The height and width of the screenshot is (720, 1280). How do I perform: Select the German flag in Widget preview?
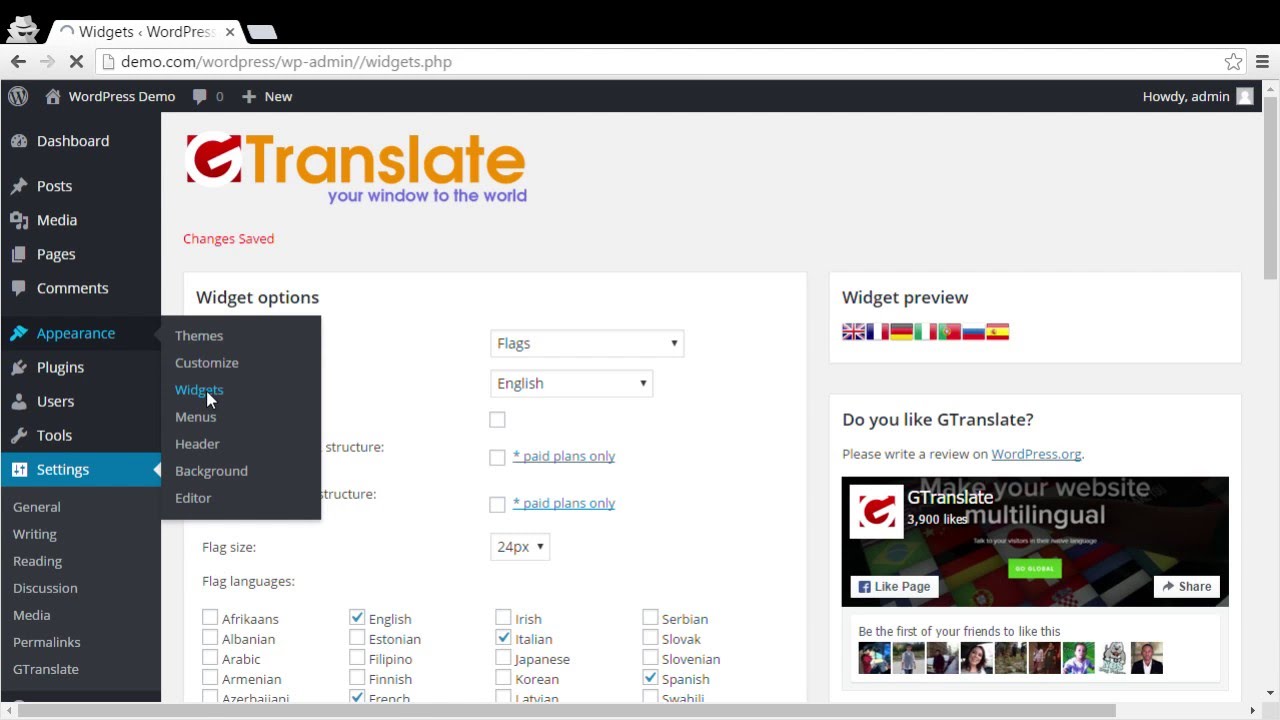[x=902, y=332]
